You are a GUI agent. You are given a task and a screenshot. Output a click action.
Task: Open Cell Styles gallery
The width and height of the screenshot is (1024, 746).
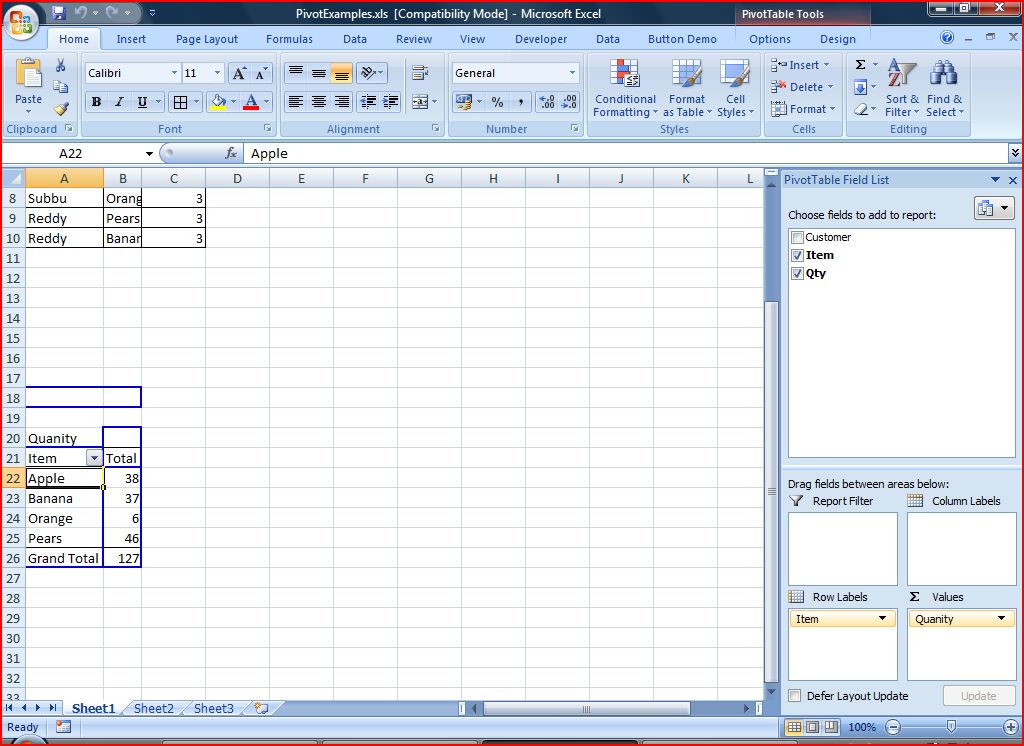(x=735, y=88)
